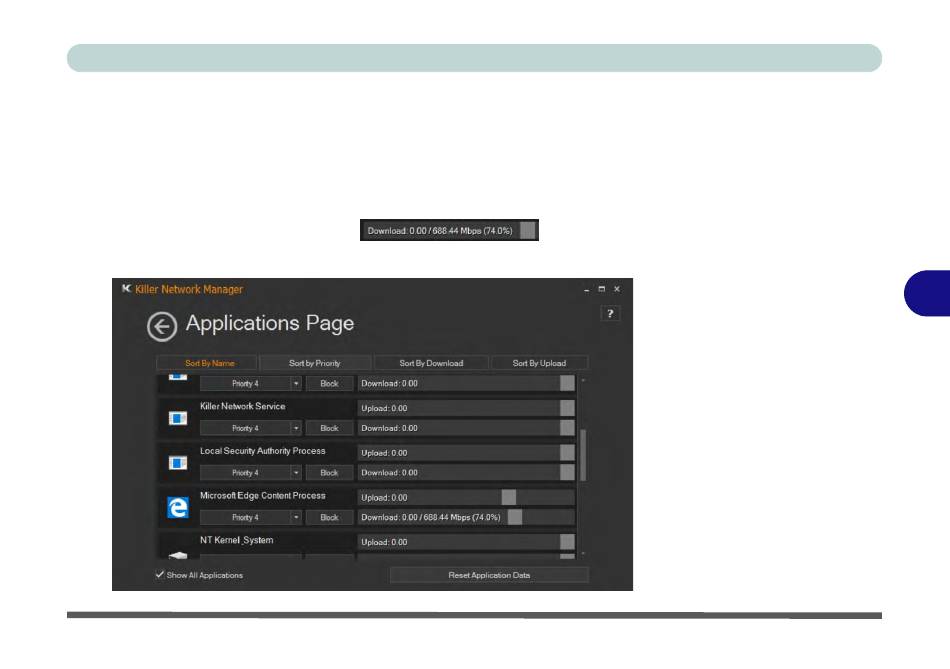Sort applications by priority
950x669 pixels.
coord(314,363)
